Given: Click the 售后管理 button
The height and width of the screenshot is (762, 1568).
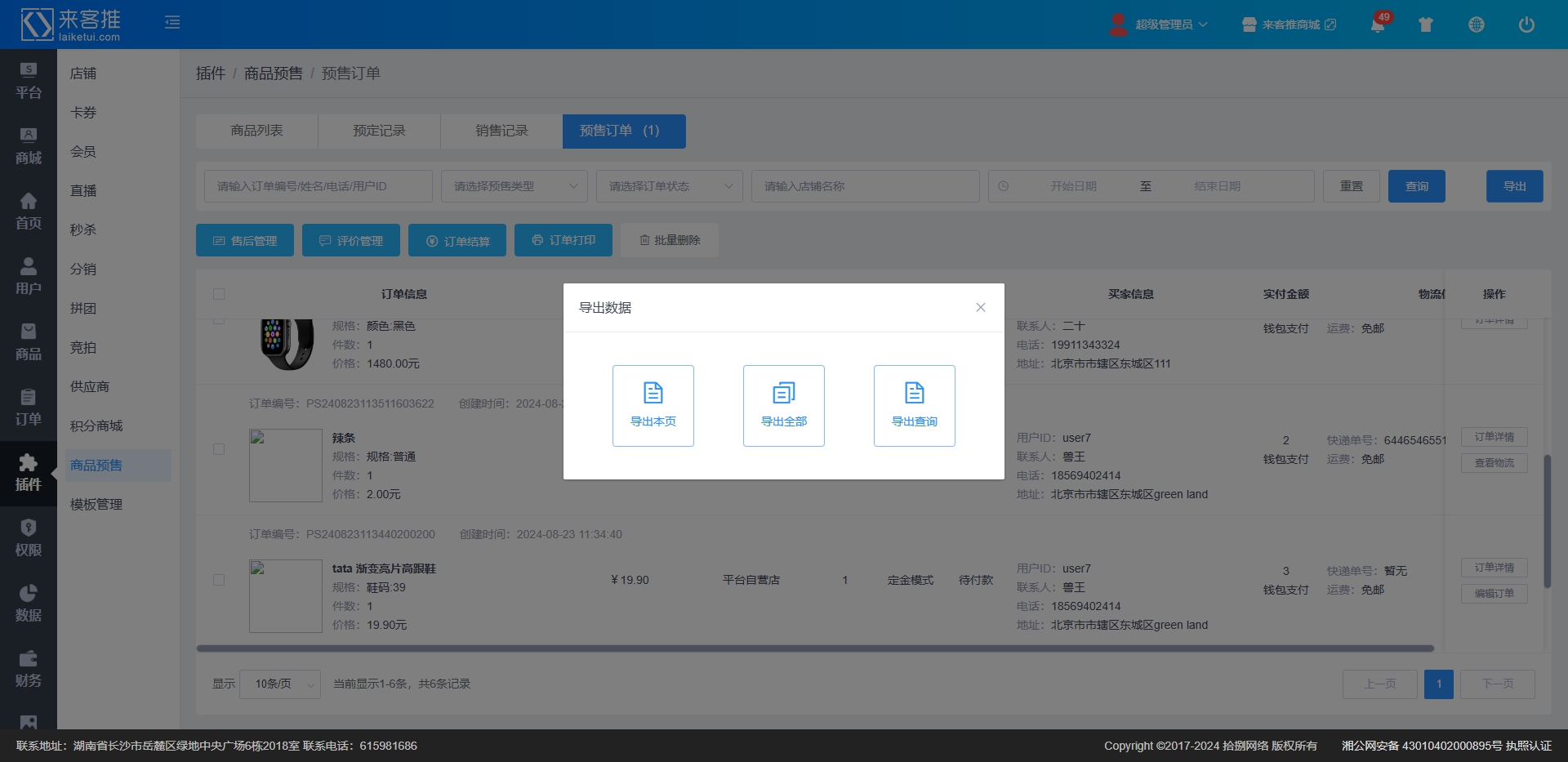Looking at the screenshot, I should [245, 241].
